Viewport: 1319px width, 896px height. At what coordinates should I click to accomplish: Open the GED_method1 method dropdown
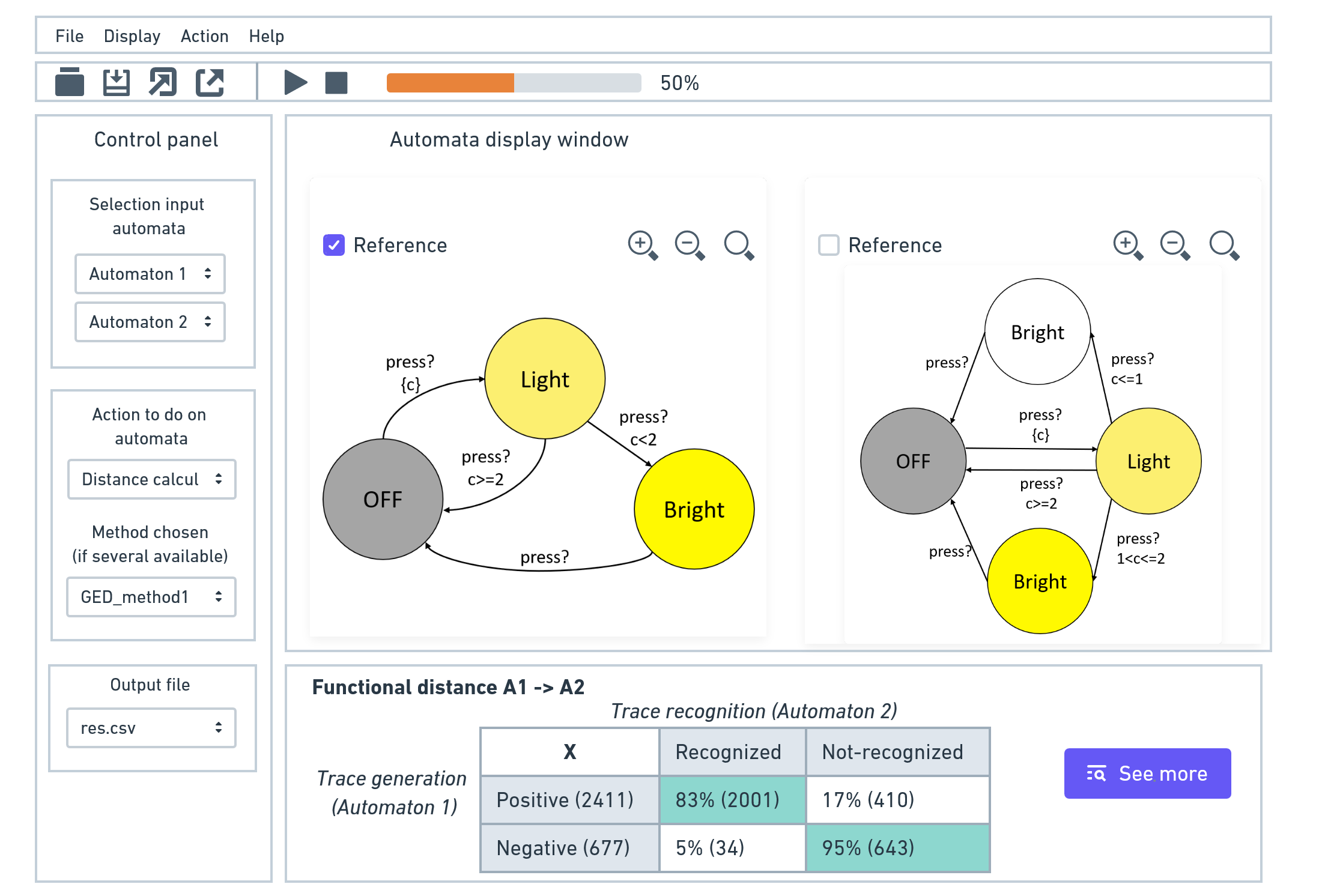pos(151,597)
